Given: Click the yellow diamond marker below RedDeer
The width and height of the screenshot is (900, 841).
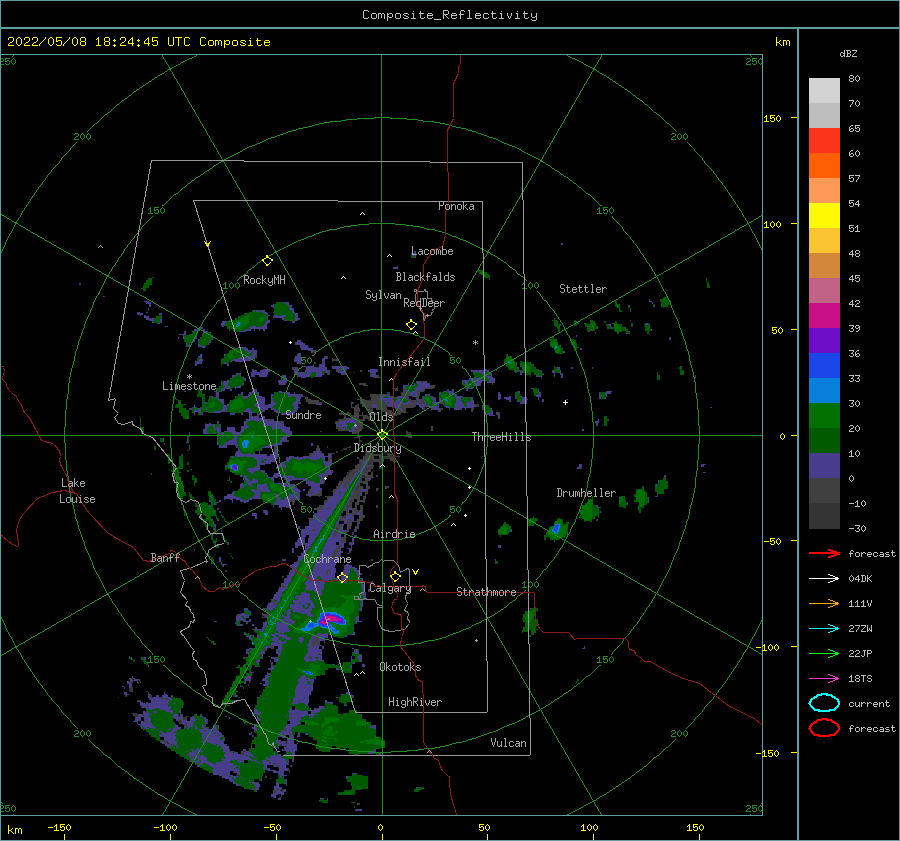Looking at the screenshot, I should tap(411, 325).
